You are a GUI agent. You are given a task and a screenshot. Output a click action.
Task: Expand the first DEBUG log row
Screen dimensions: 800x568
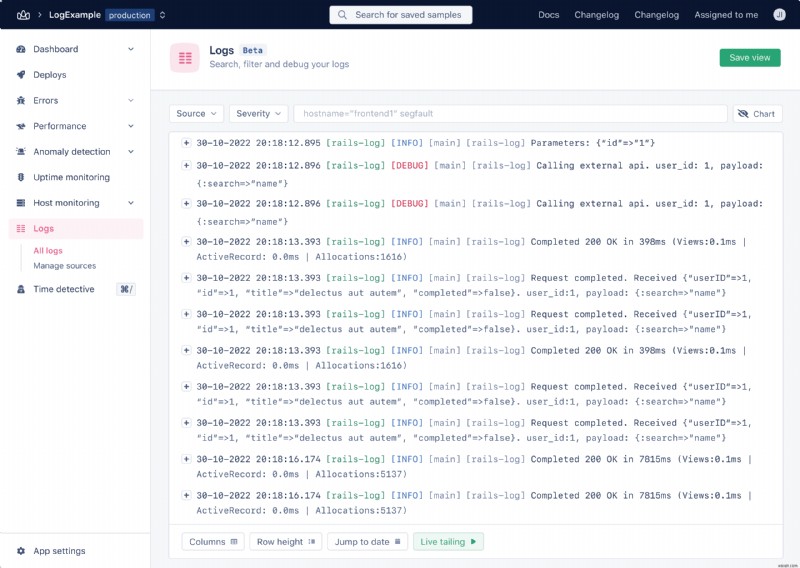186,165
